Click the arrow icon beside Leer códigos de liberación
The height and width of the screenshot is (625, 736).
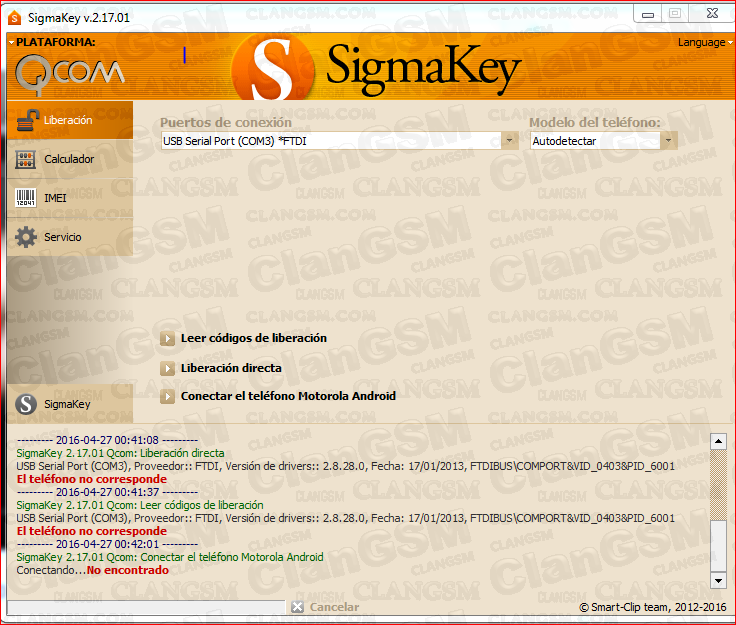[x=167, y=338]
